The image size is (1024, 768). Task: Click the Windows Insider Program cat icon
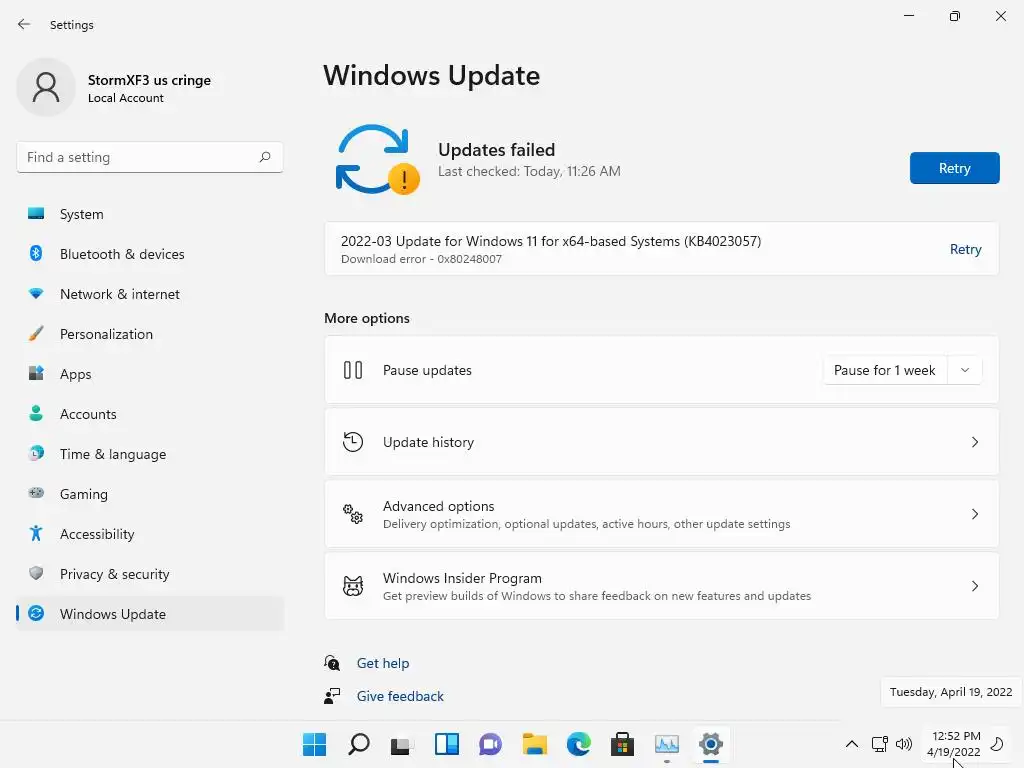(353, 586)
